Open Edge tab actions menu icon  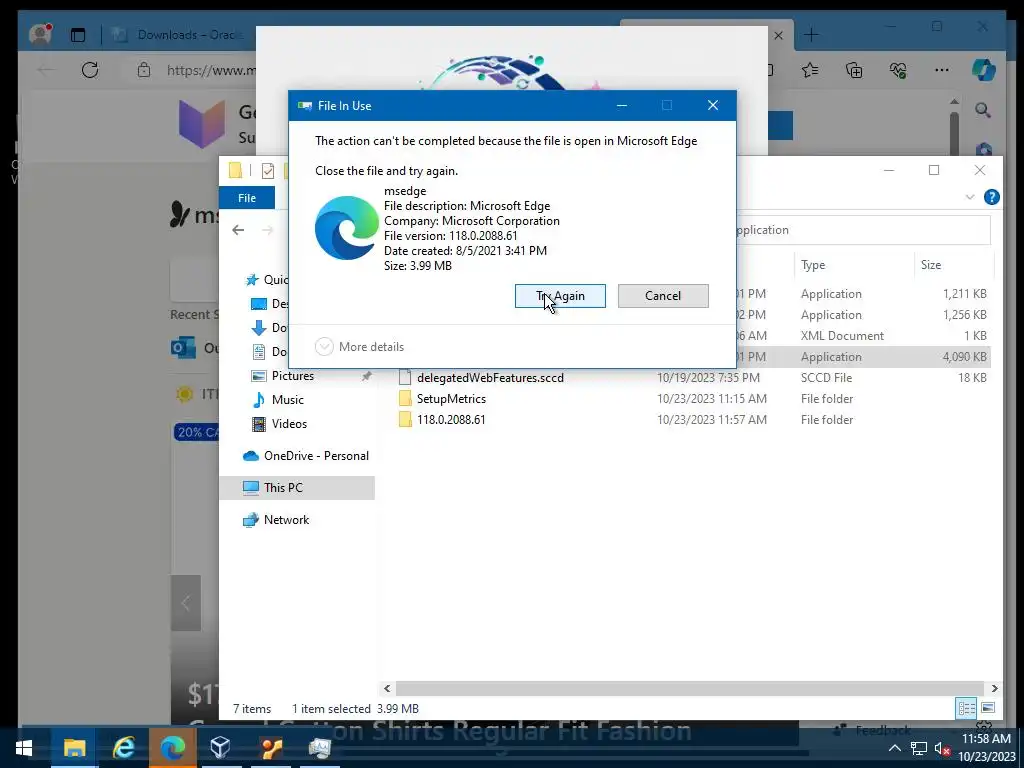click(x=78, y=35)
